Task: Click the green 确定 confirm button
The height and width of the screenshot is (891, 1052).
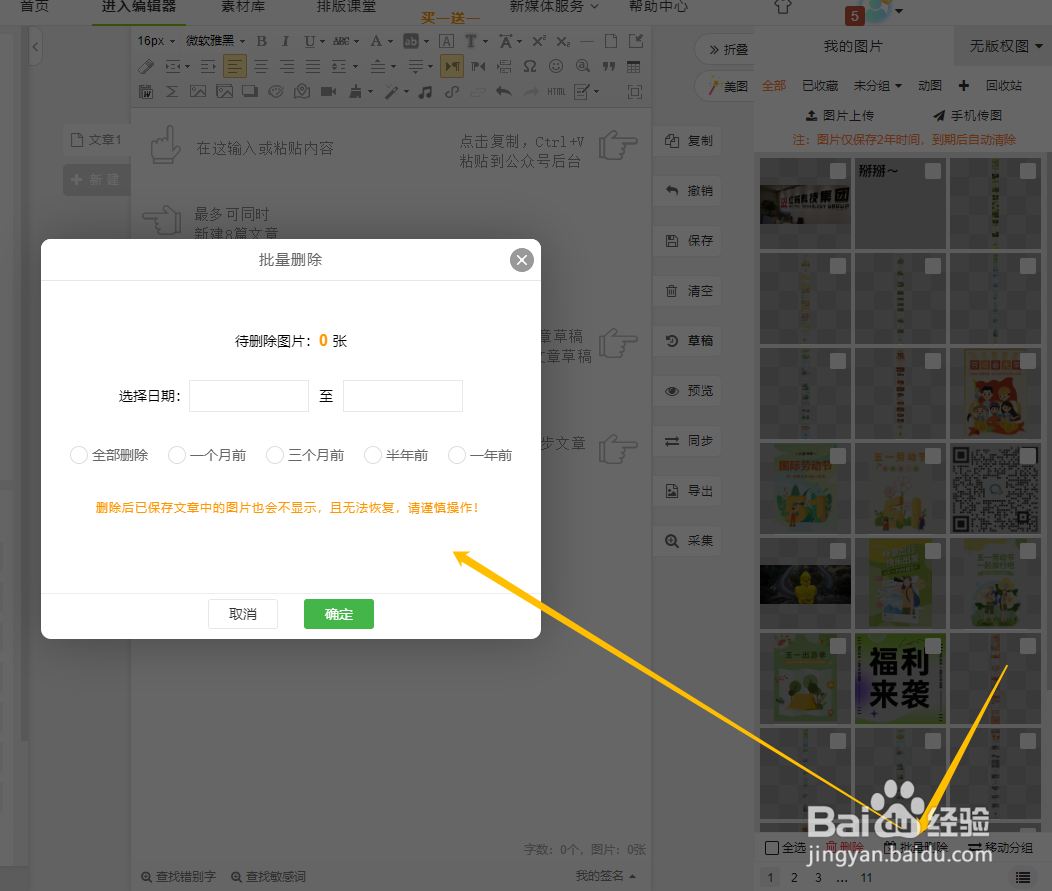Action: tap(338, 614)
